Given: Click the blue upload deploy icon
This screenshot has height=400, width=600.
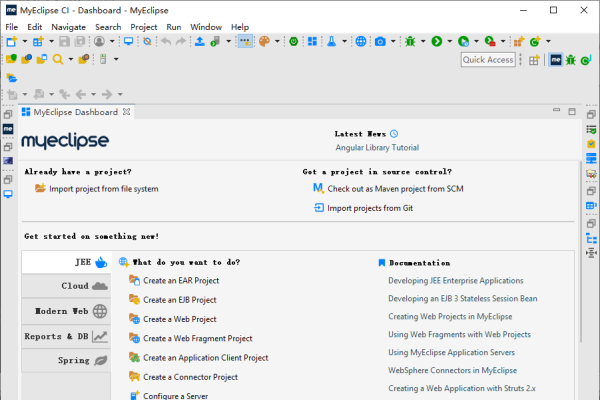Looking at the screenshot, I should 199,41.
